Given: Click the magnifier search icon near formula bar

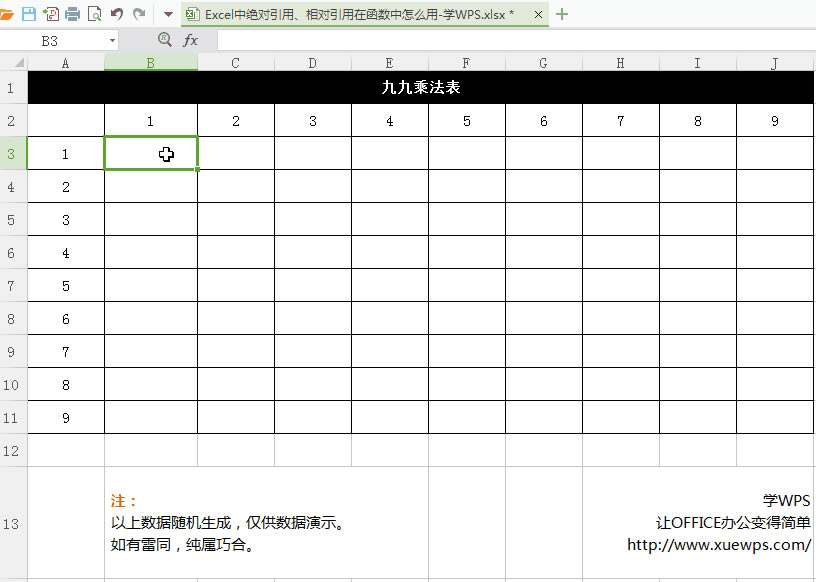Looking at the screenshot, I should 166,40.
